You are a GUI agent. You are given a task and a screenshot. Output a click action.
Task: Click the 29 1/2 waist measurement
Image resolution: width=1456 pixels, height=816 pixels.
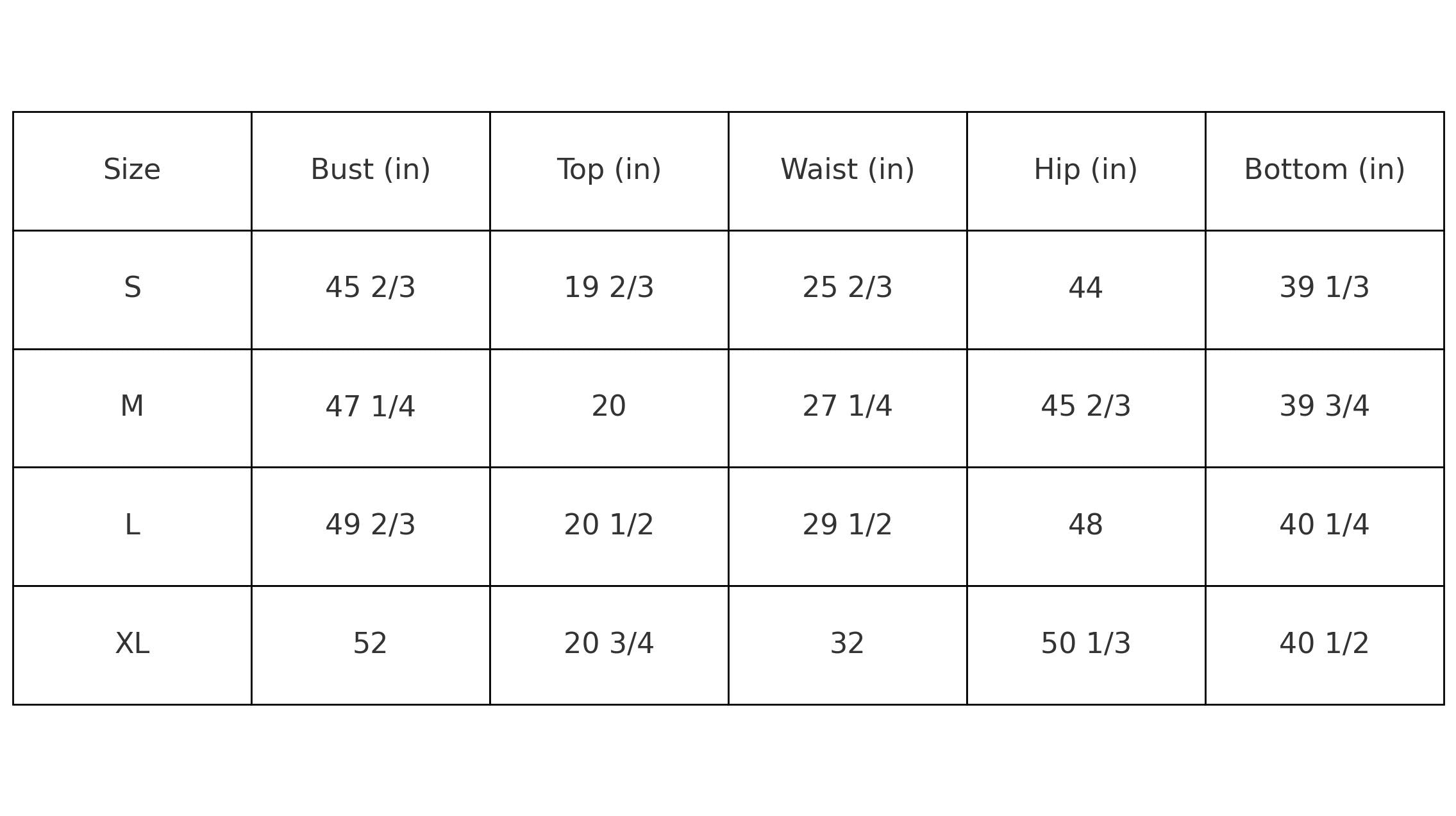tap(848, 525)
